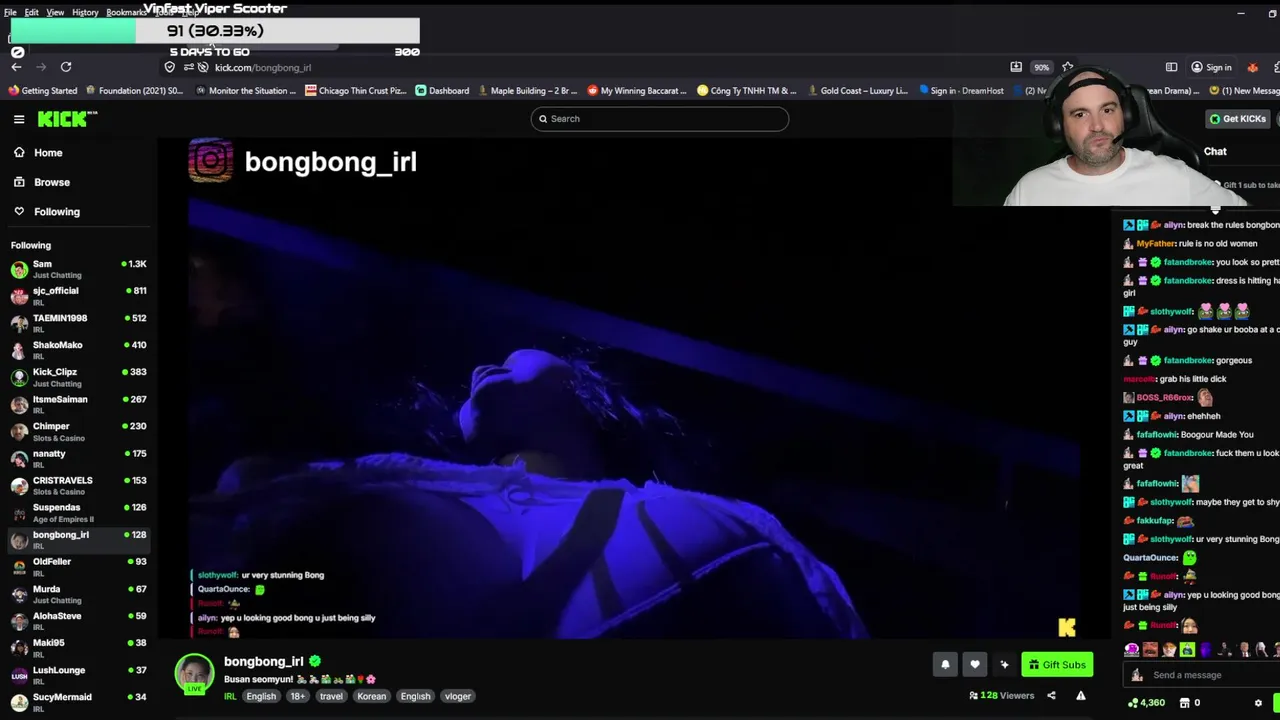Open Suspendas channel in sidebar
Viewport: 1280px width, 720px height.
(x=78, y=511)
